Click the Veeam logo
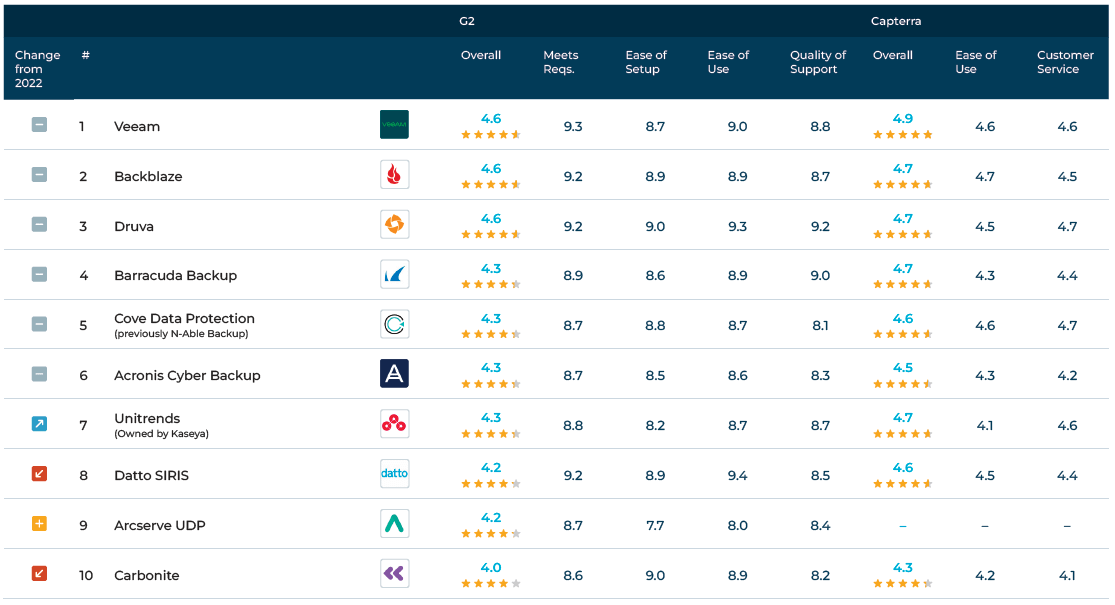 [x=394, y=124]
